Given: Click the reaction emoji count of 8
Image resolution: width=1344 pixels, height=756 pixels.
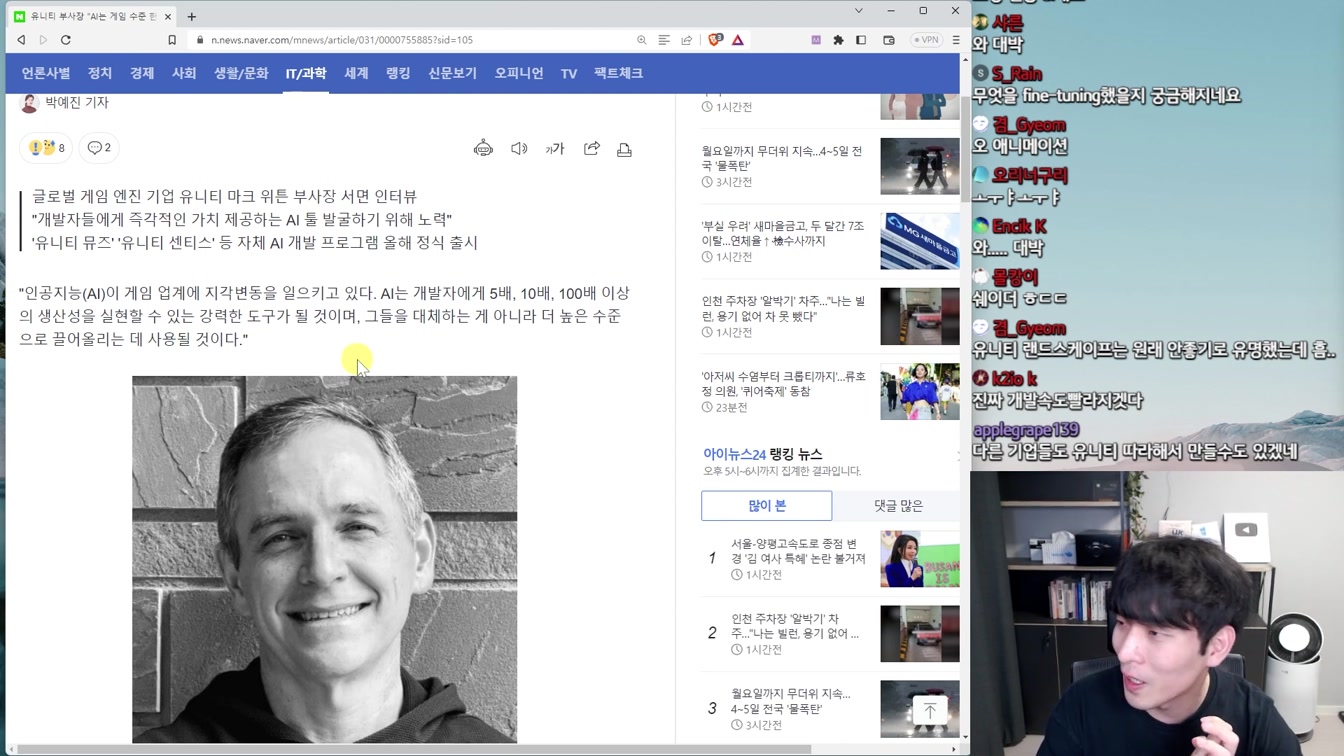Looking at the screenshot, I should click(x=46, y=148).
